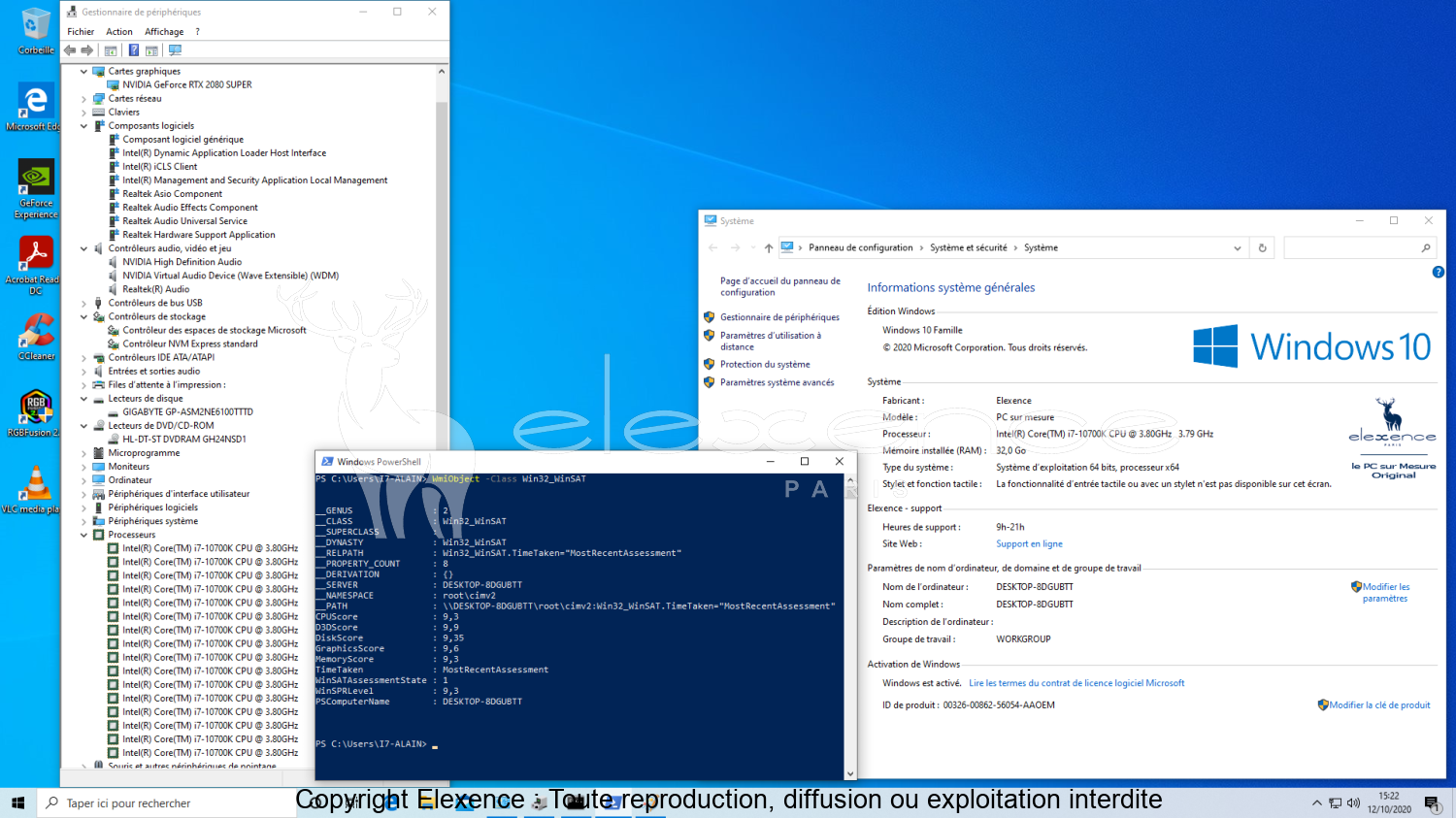Viewport: 1456px width, 818px height.
Task: Open Paramètres système avancés link
Action: (x=777, y=382)
